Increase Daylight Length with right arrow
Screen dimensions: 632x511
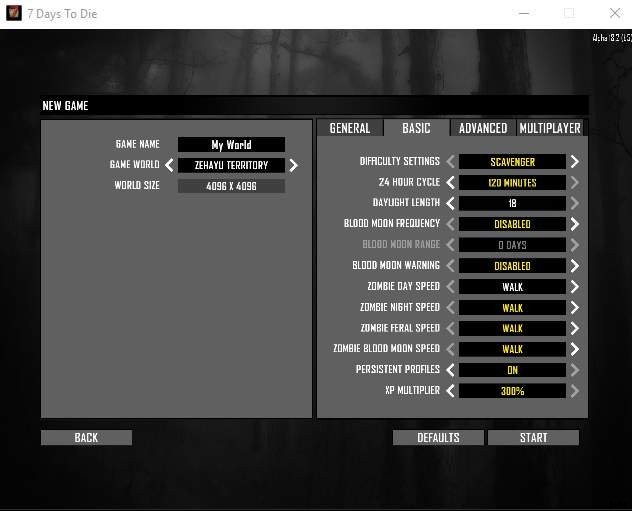(x=575, y=203)
